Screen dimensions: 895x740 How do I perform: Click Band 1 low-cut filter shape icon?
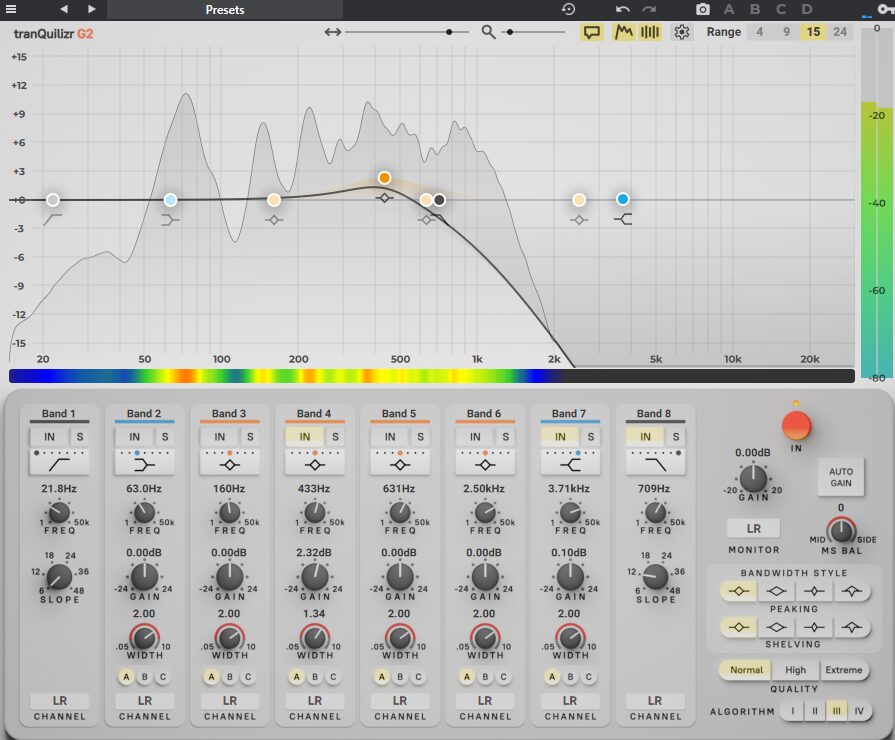[59, 465]
